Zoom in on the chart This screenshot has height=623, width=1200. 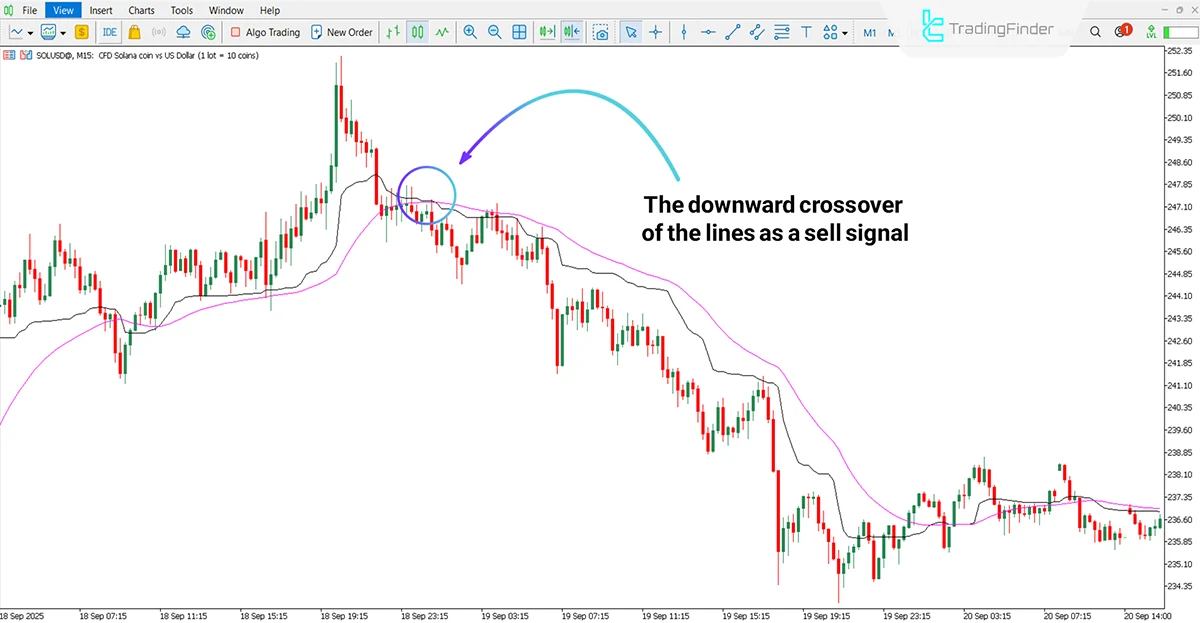point(470,32)
